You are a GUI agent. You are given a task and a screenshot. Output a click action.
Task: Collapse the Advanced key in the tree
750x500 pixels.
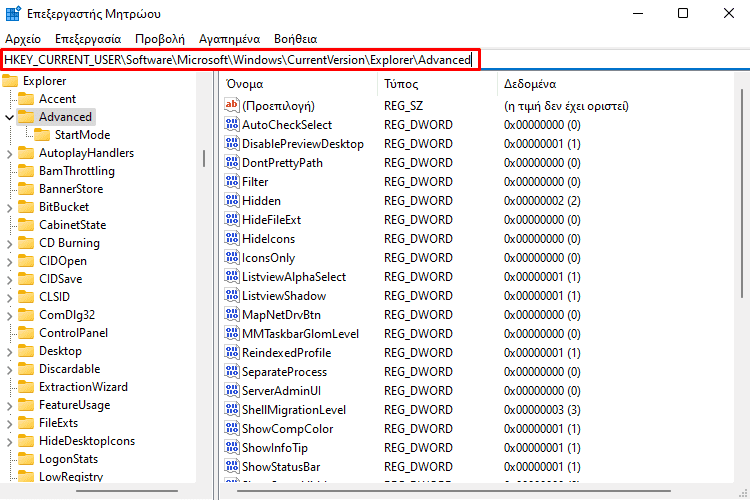pyautogui.click(x=9, y=117)
